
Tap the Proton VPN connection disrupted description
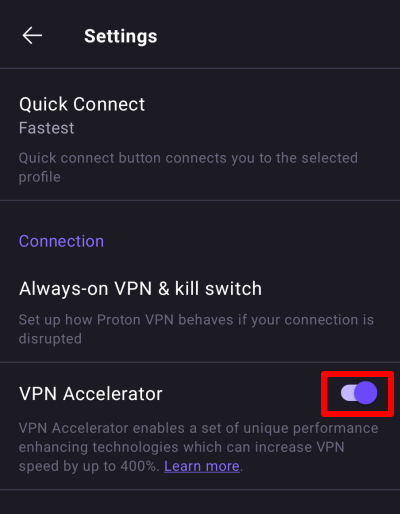pyautogui.click(x=196, y=329)
